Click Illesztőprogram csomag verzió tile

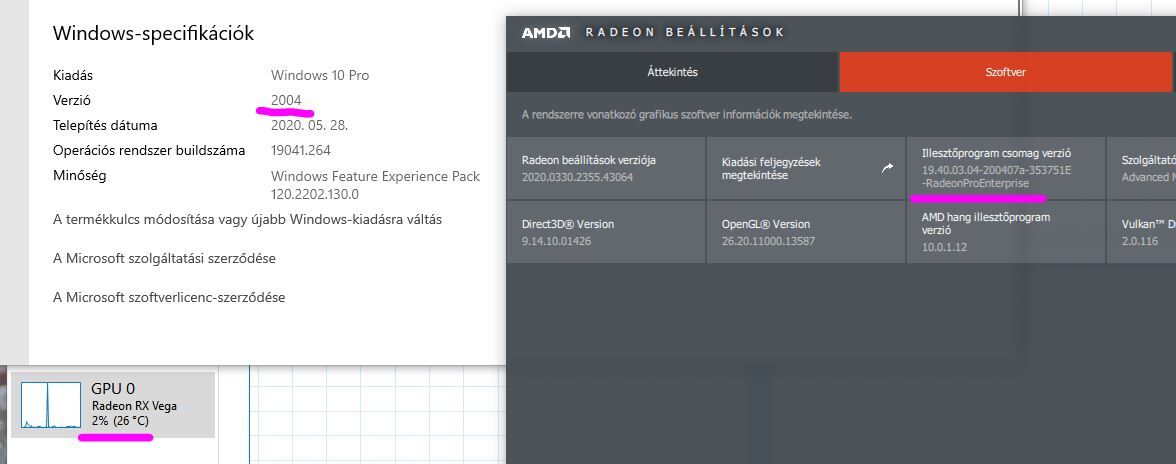(x=1006, y=168)
